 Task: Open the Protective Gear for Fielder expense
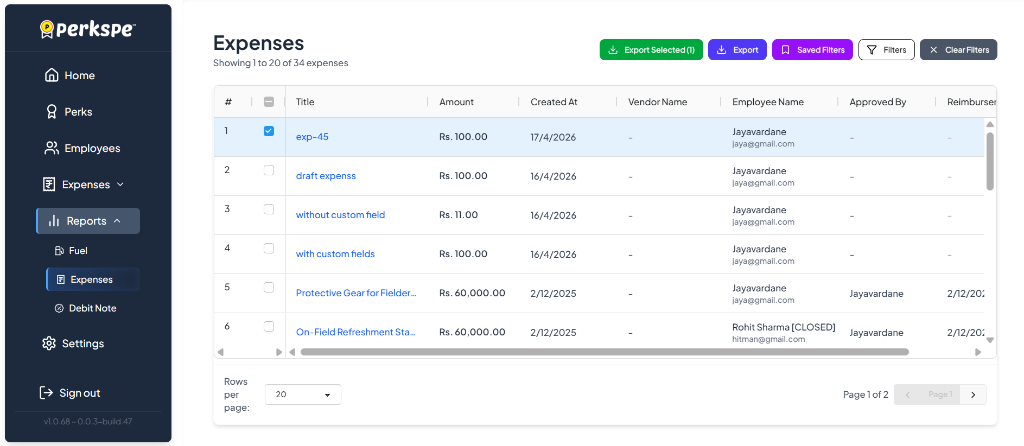[x=356, y=293]
